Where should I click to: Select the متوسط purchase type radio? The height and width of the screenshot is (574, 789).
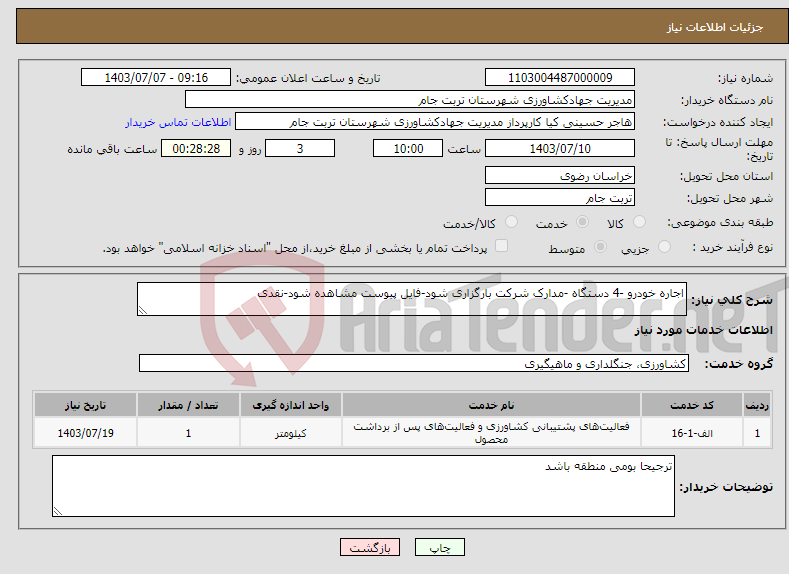pyautogui.click(x=600, y=247)
